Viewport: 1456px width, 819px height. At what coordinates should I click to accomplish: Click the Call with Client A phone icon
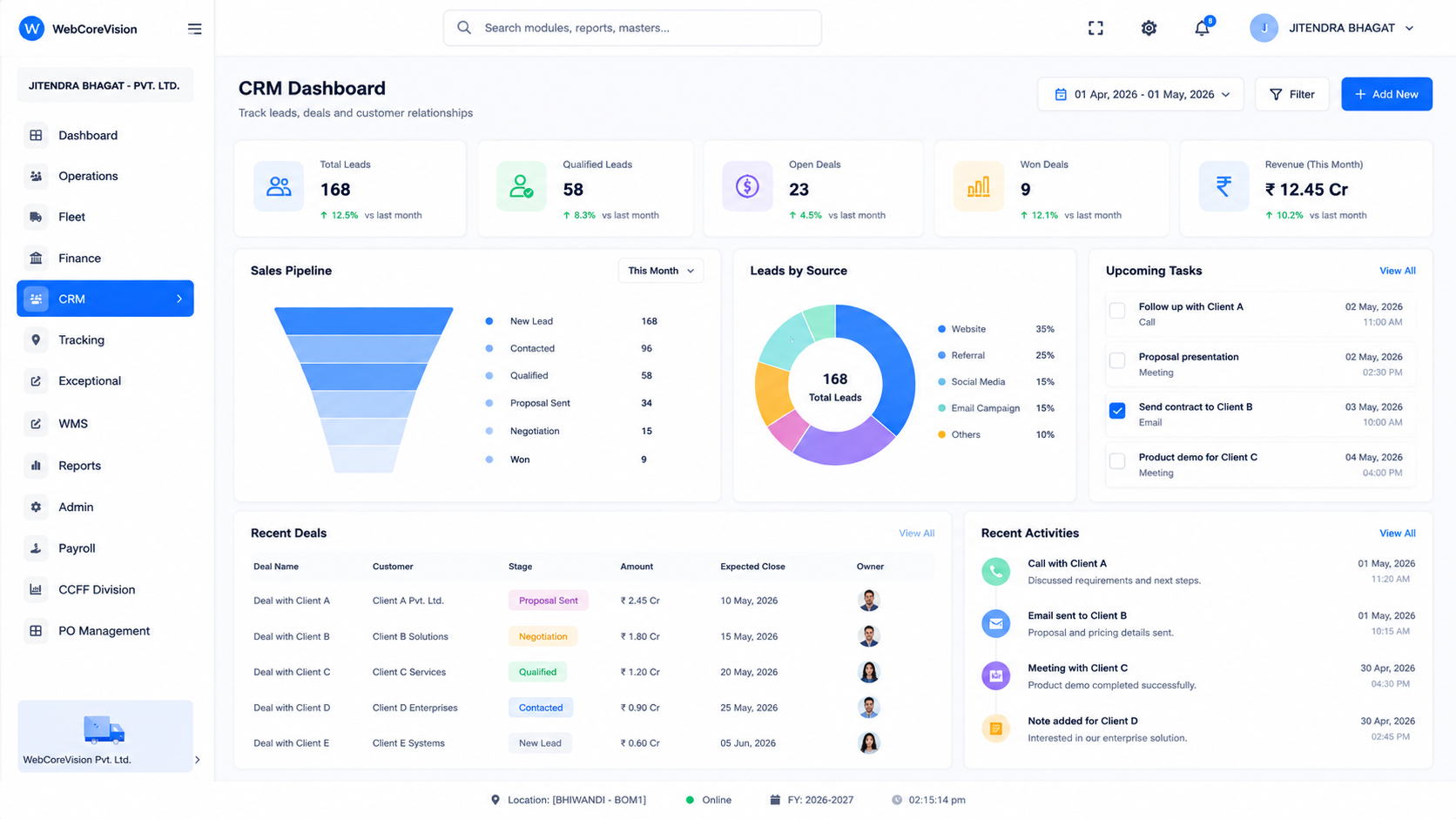(995, 571)
